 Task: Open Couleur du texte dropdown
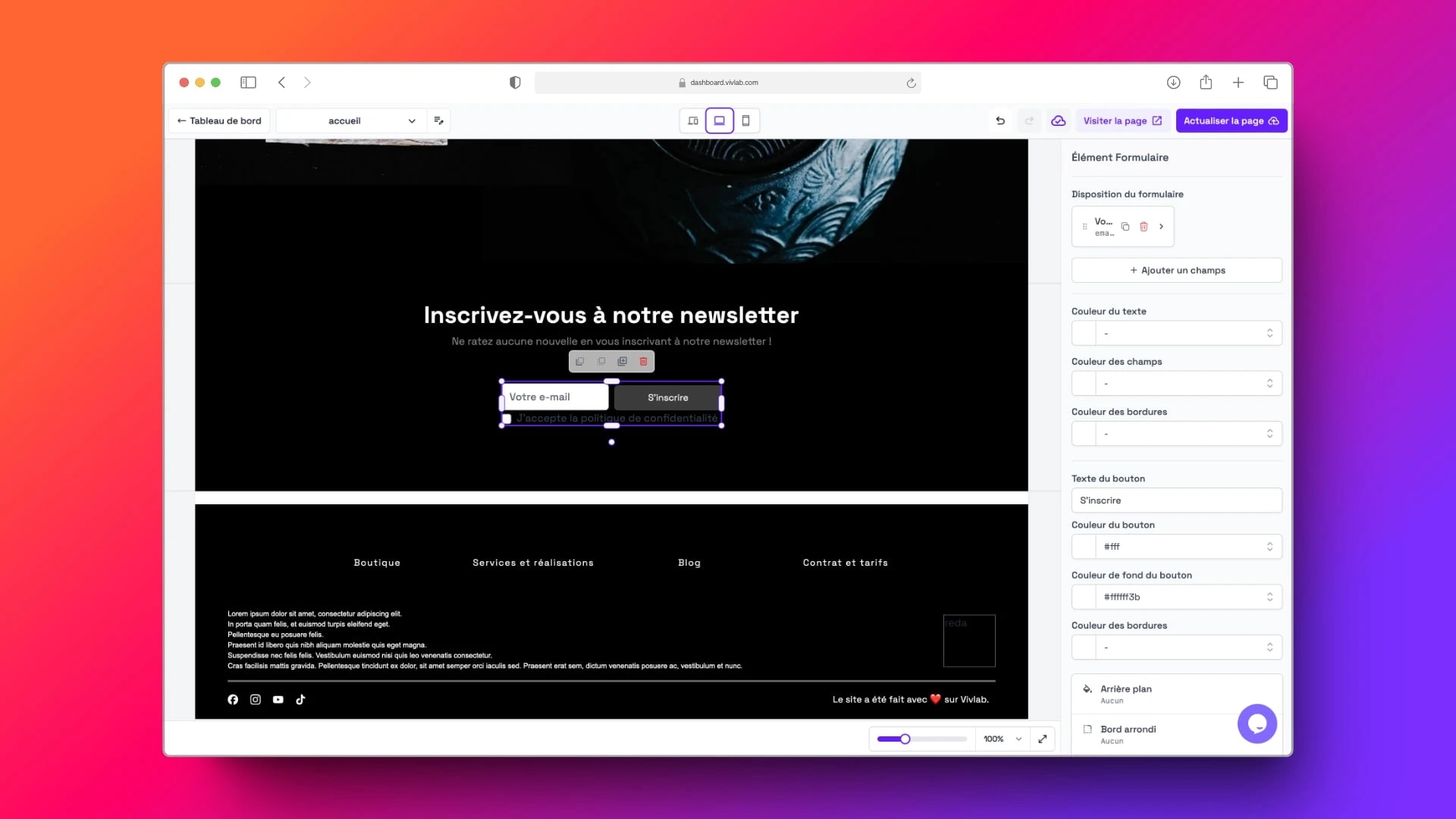click(1188, 333)
